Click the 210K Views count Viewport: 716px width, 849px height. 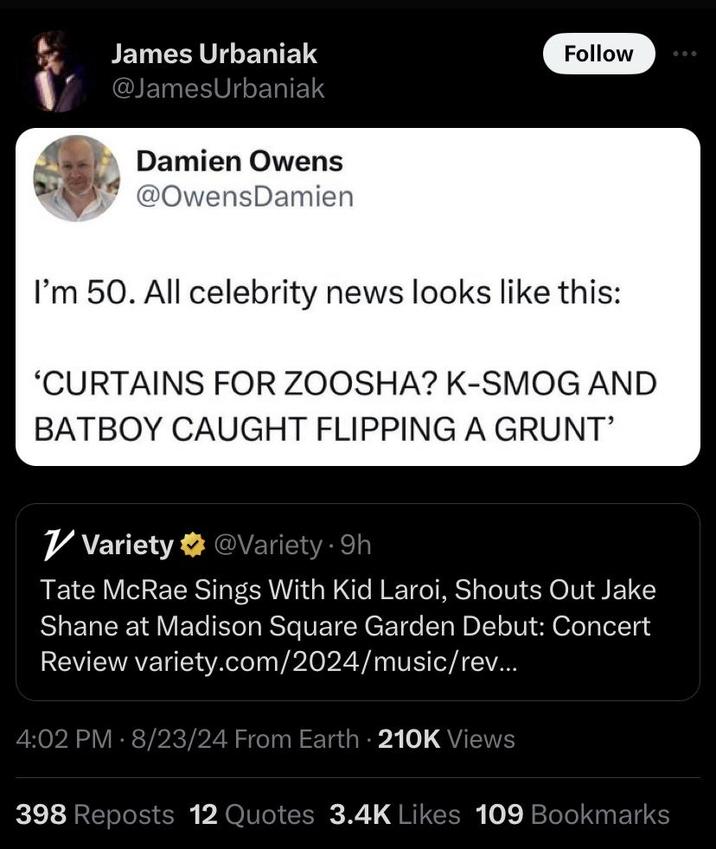(x=446, y=739)
